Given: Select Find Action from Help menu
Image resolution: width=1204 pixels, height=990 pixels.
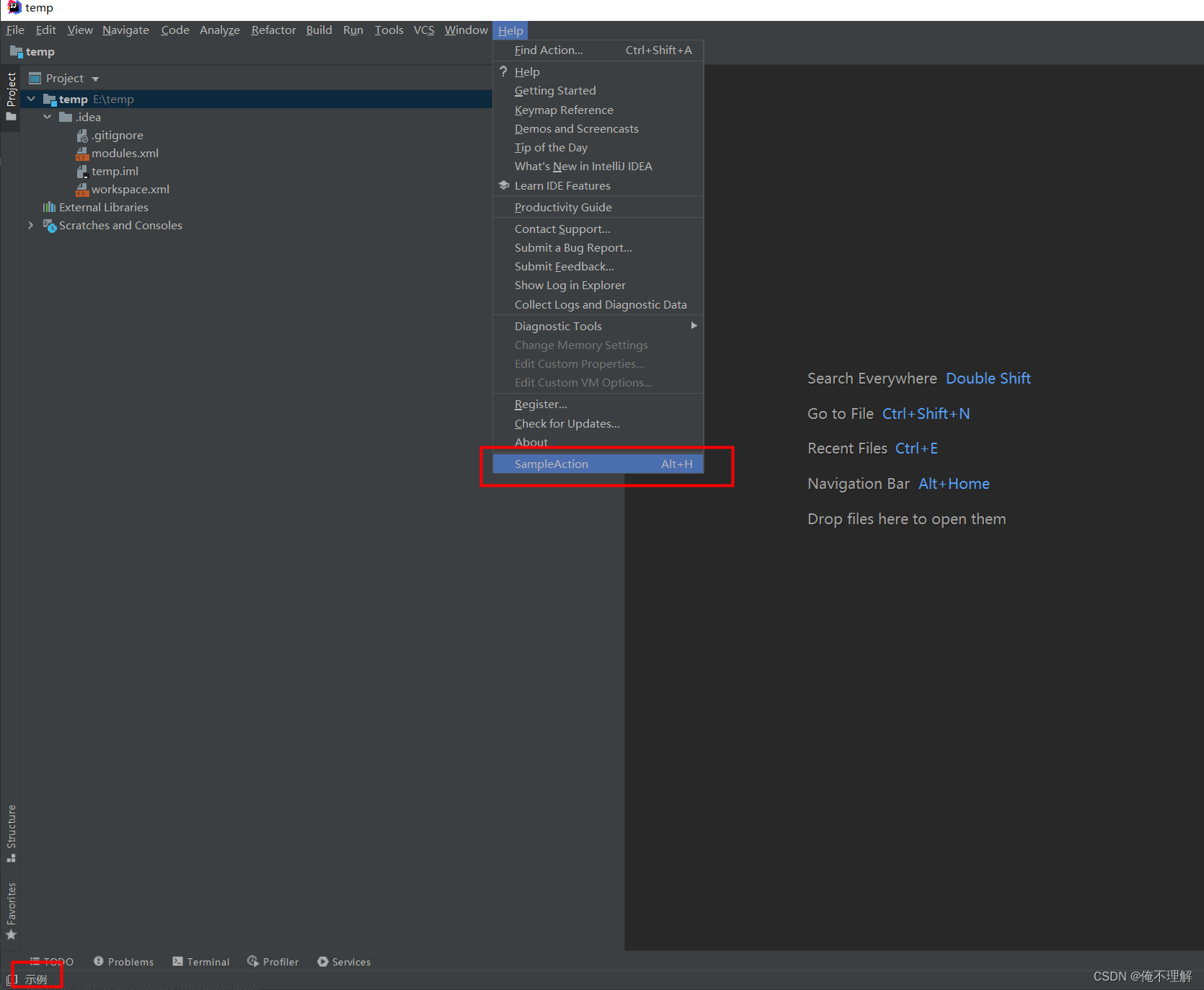Looking at the screenshot, I should (x=598, y=50).
